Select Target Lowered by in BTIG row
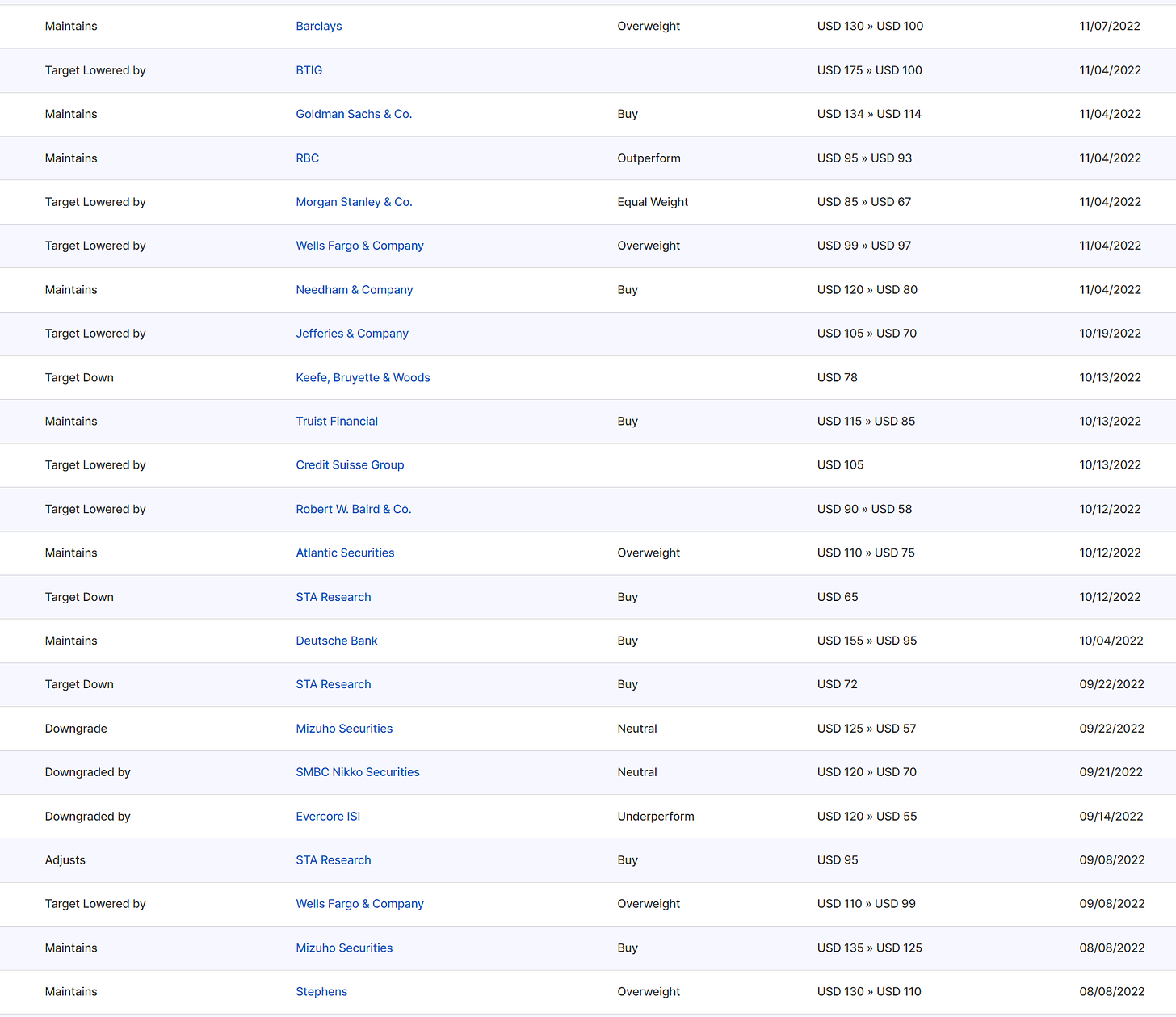 pos(95,70)
